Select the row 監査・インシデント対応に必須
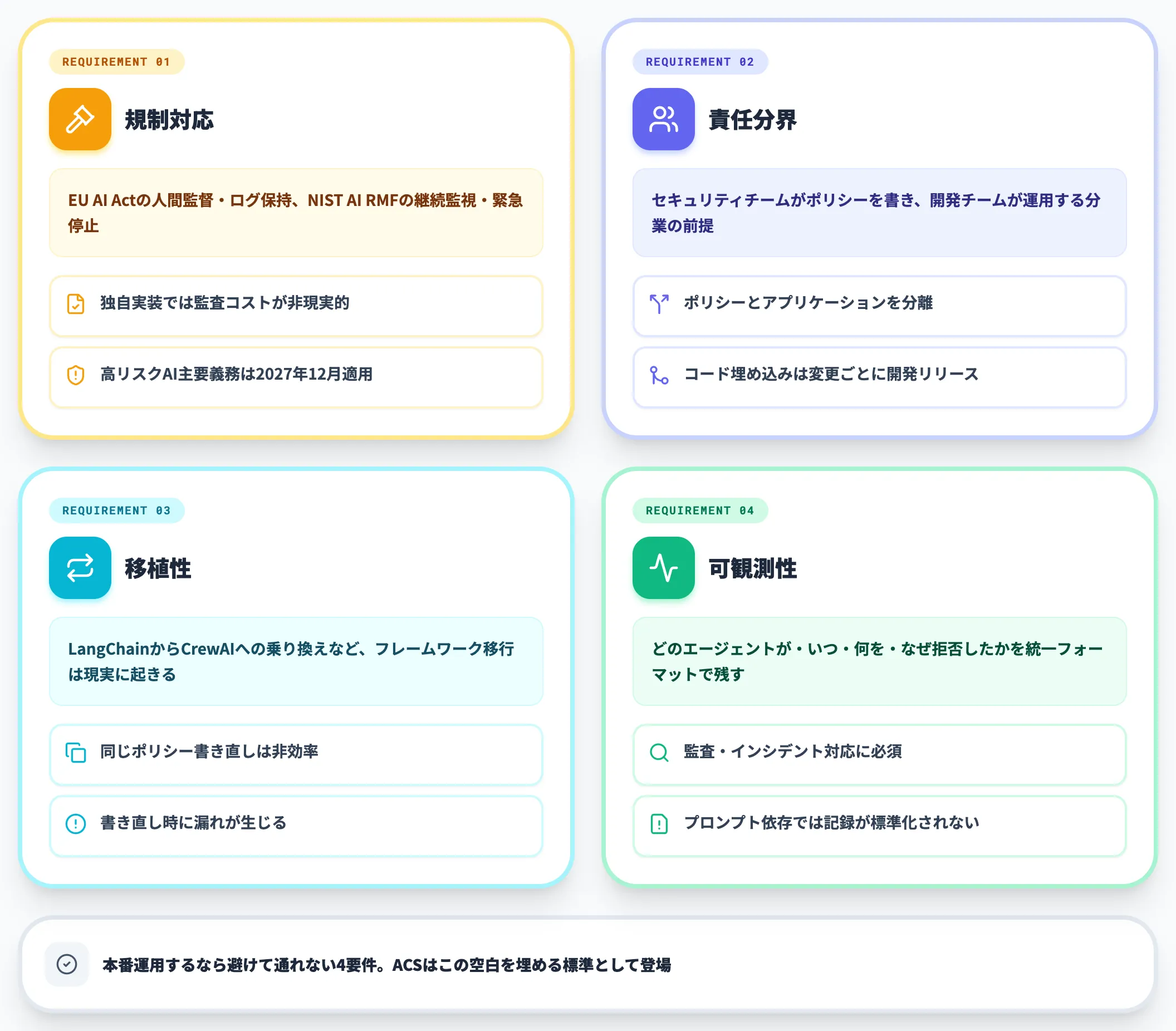 [880, 755]
